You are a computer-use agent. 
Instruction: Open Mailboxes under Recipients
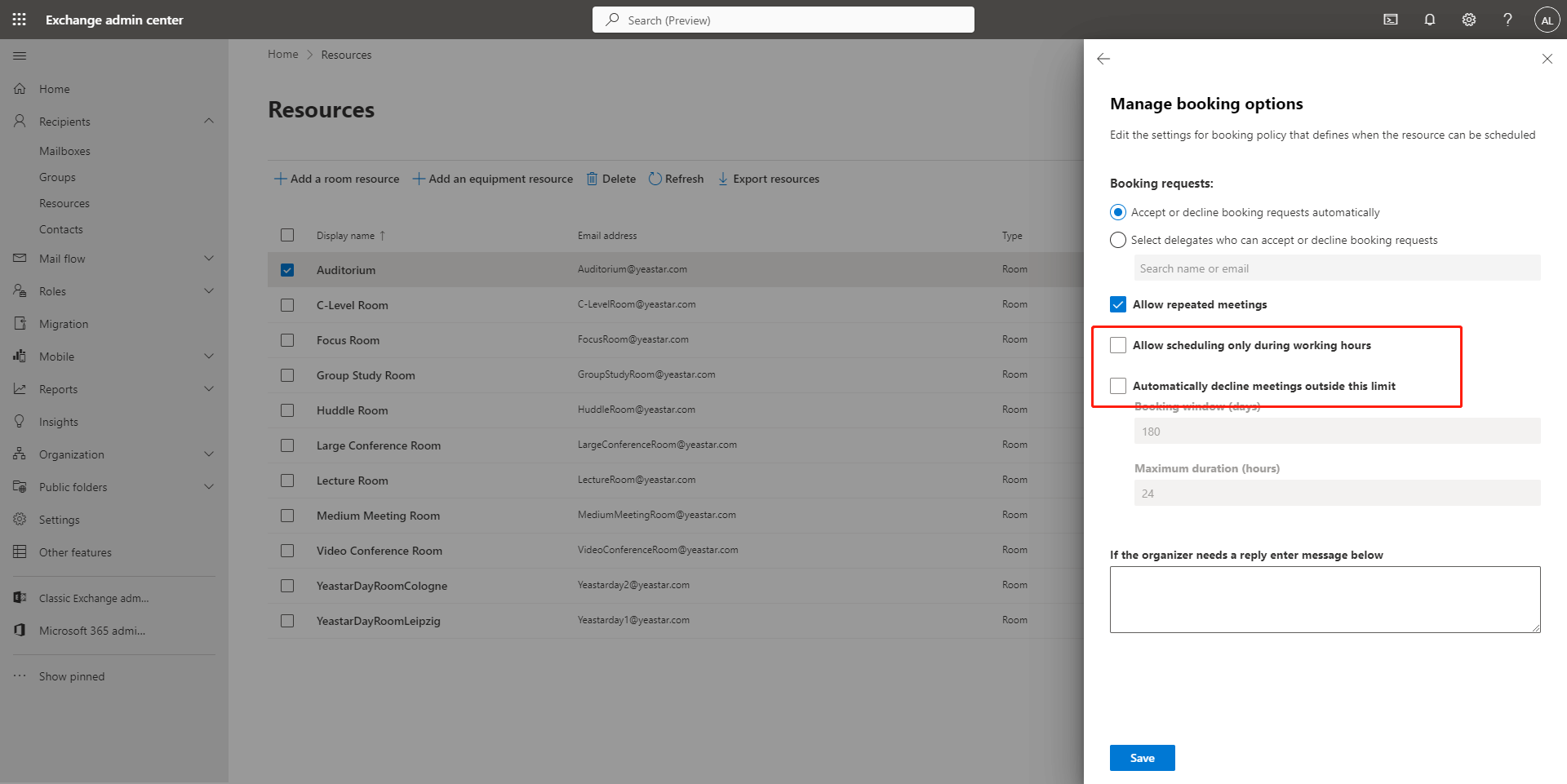[64, 151]
